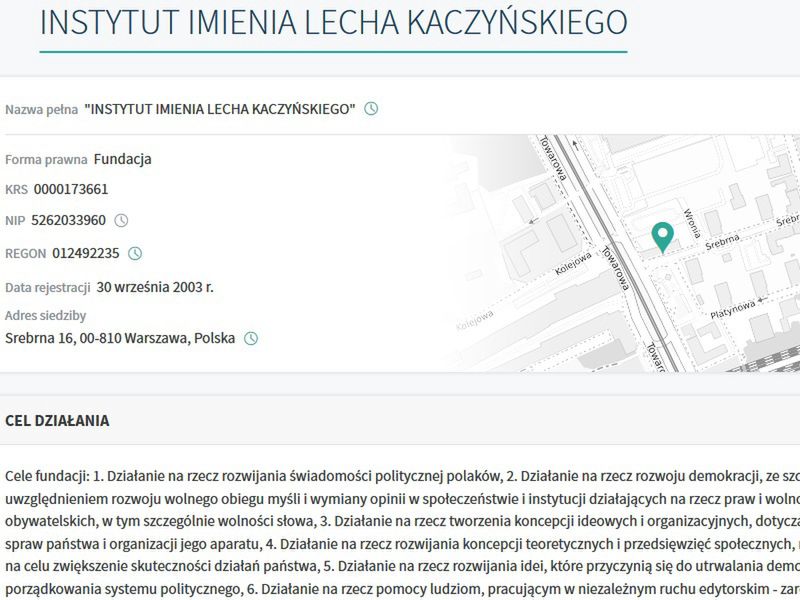Open history clock icon beside Nazwa pełna
Viewport: 800px width, 600px height.
pos(371,109)
